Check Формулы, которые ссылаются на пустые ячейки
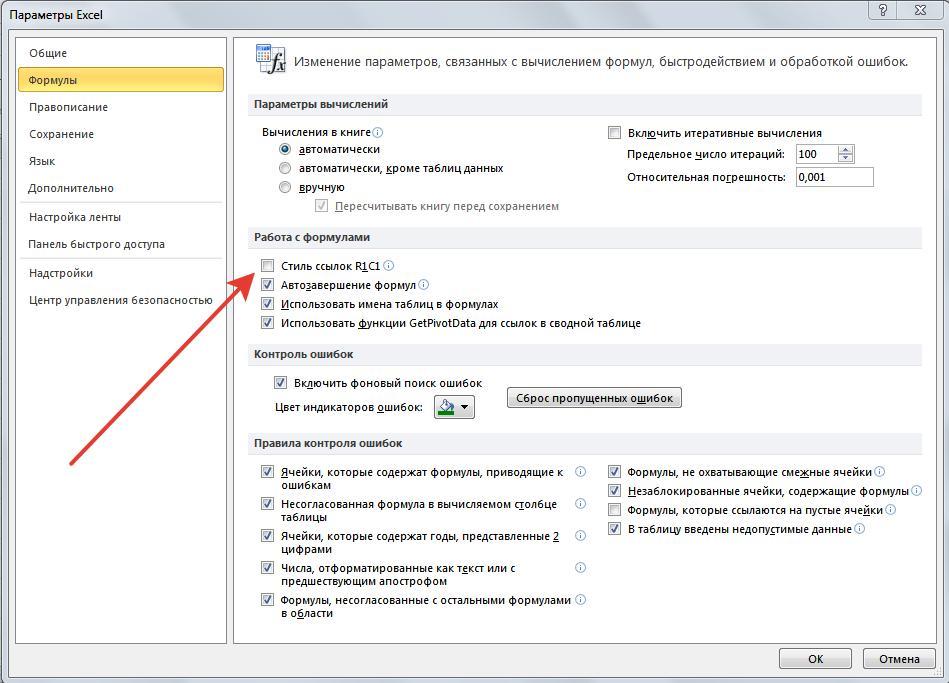Screen dimensions: 949x683 pyautogui.click(x=614, y=510)
